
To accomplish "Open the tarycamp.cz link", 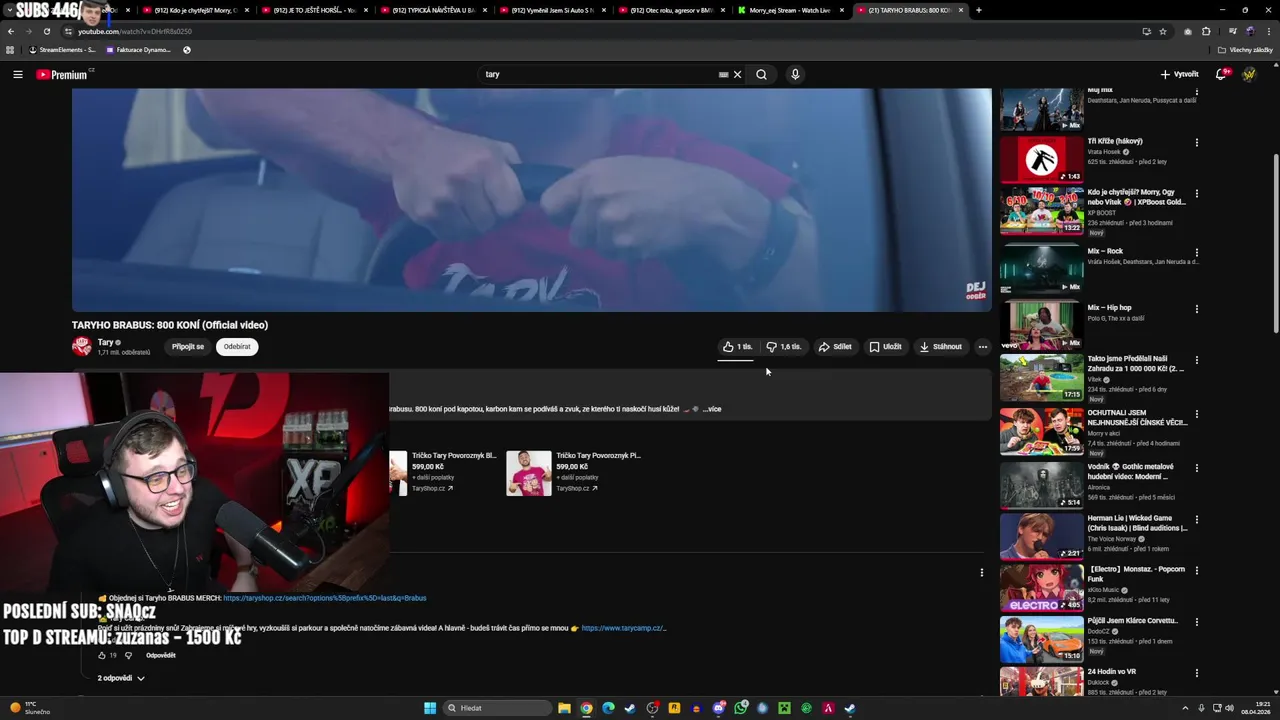I will [624, 628].
